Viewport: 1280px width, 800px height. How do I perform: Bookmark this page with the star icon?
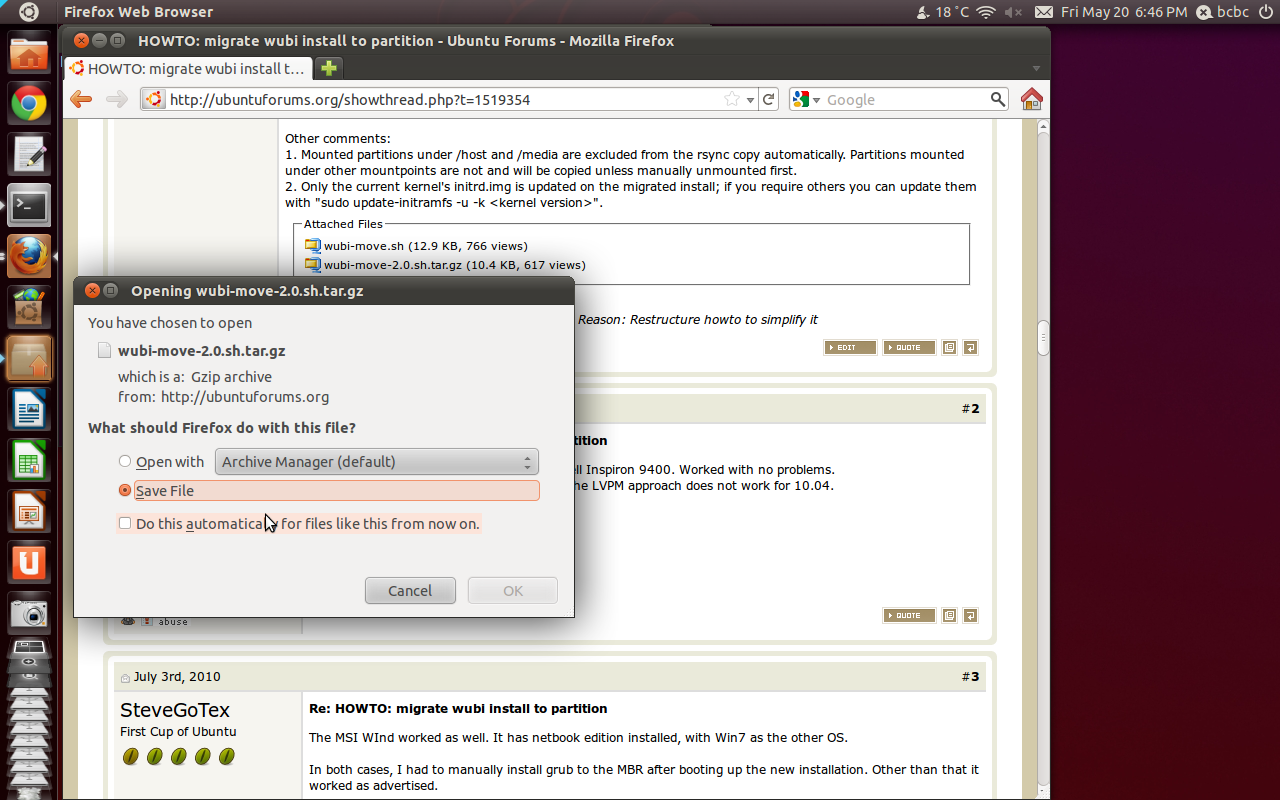[x=732, y=99]
